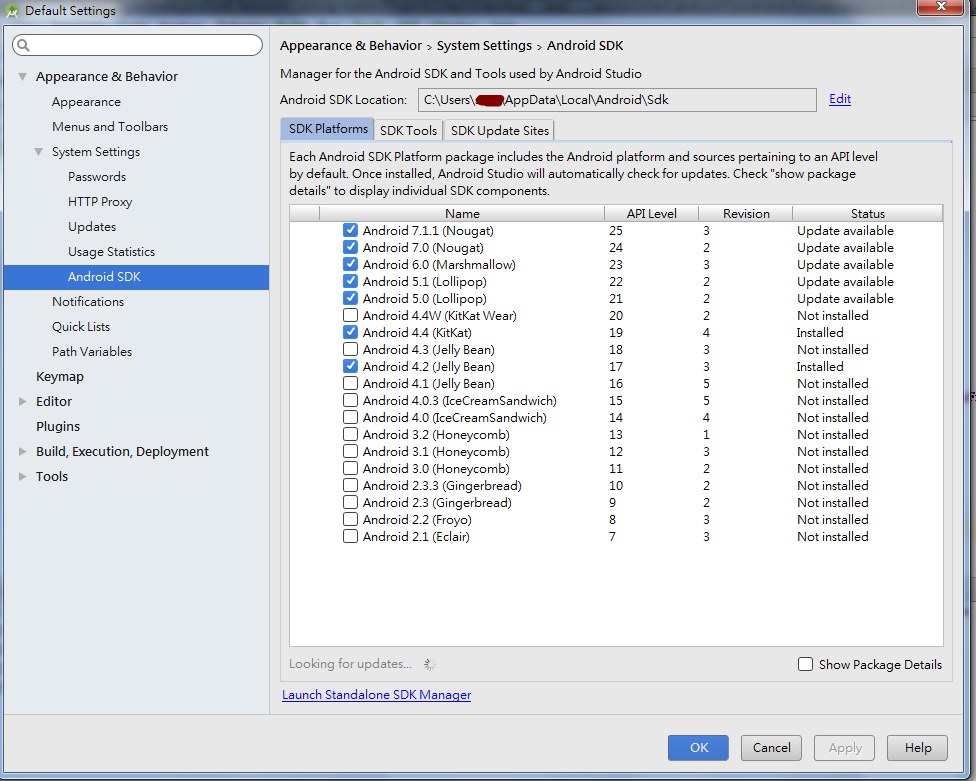Open HTTP Proxy settings
Image resolution: width=976 pixels, height=781 pixels.
click(100, 202)
